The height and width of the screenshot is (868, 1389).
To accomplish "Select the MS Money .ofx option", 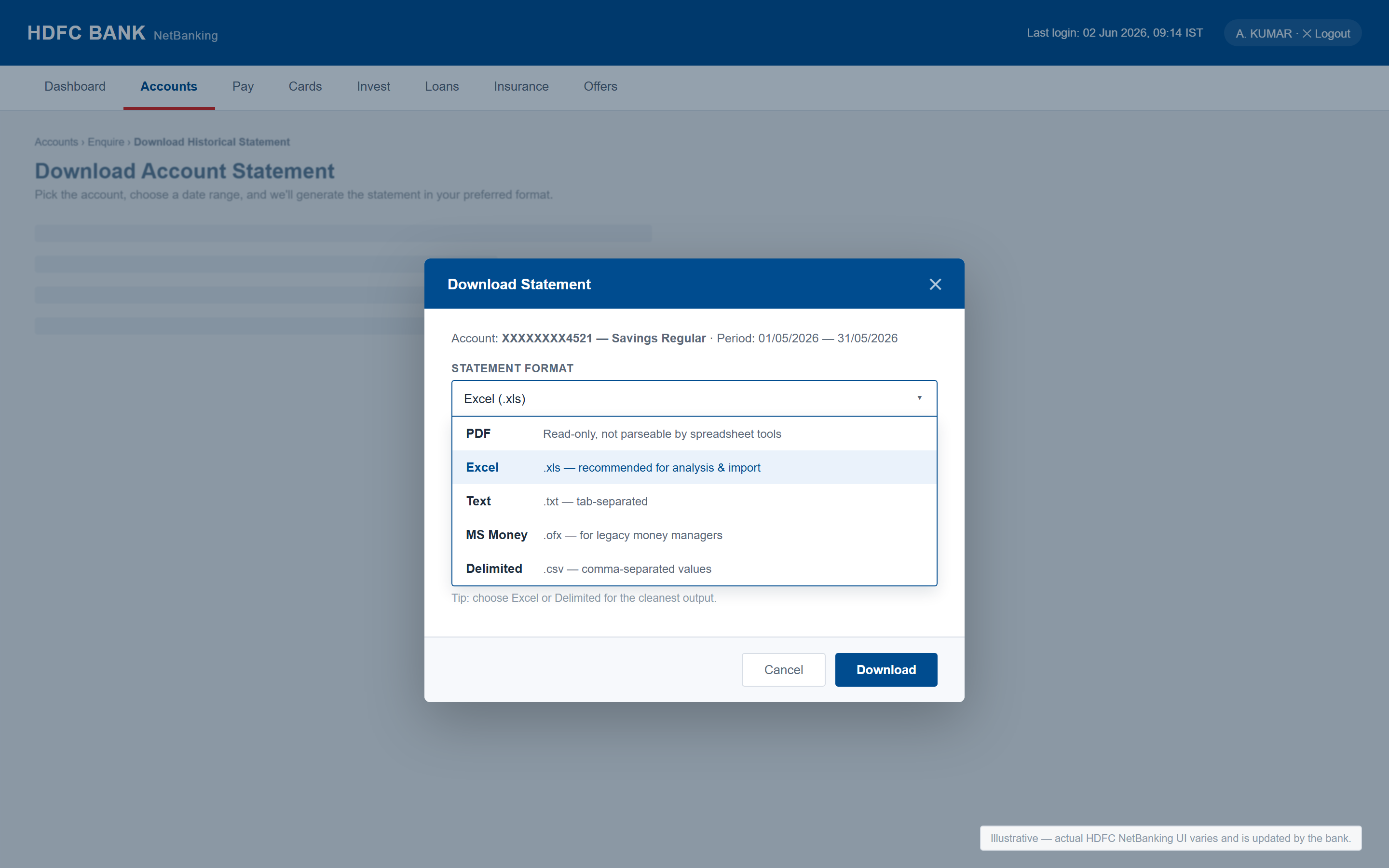I will 694,535.
